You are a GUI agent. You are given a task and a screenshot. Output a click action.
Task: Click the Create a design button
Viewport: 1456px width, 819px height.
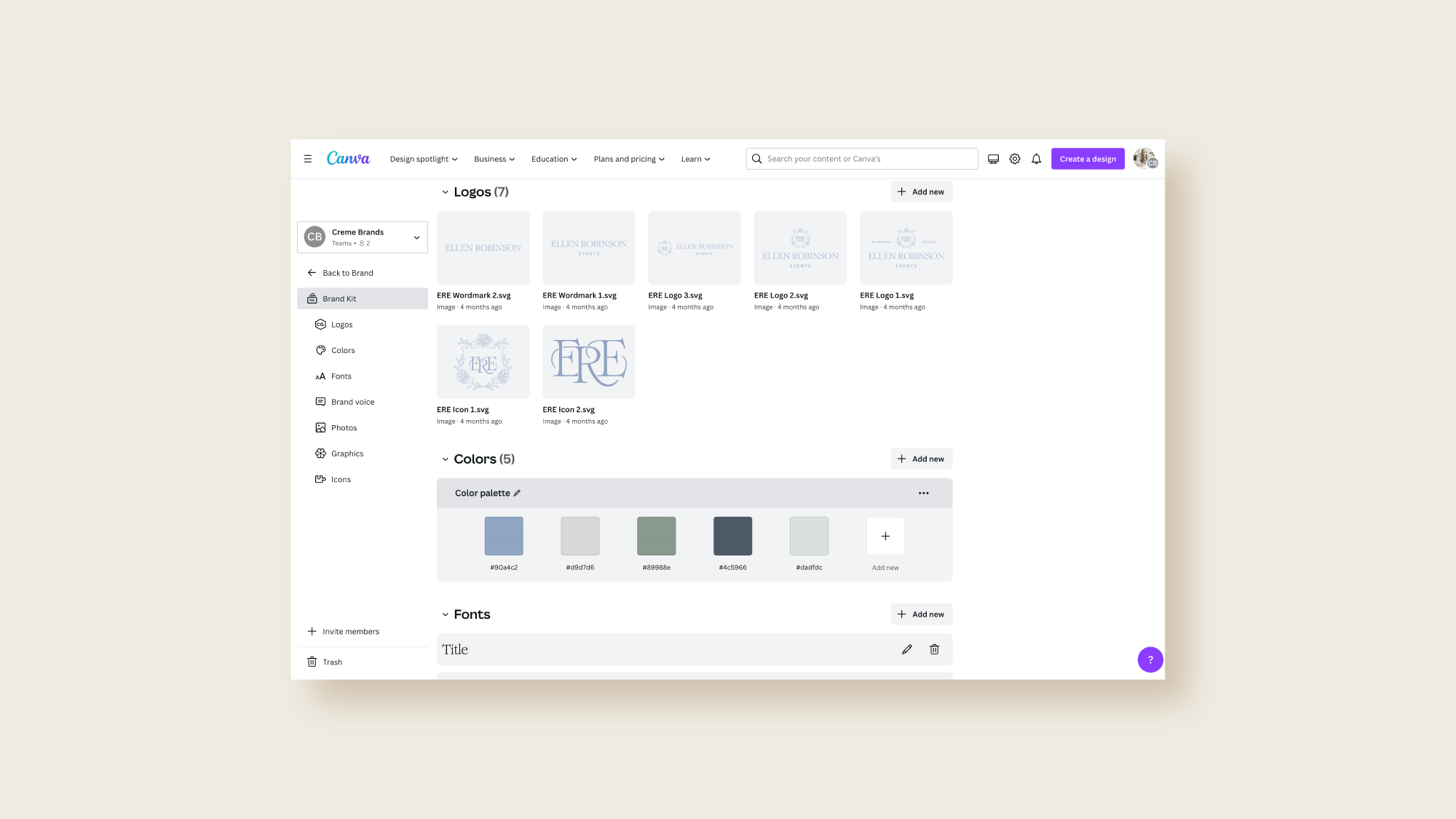1087,158
